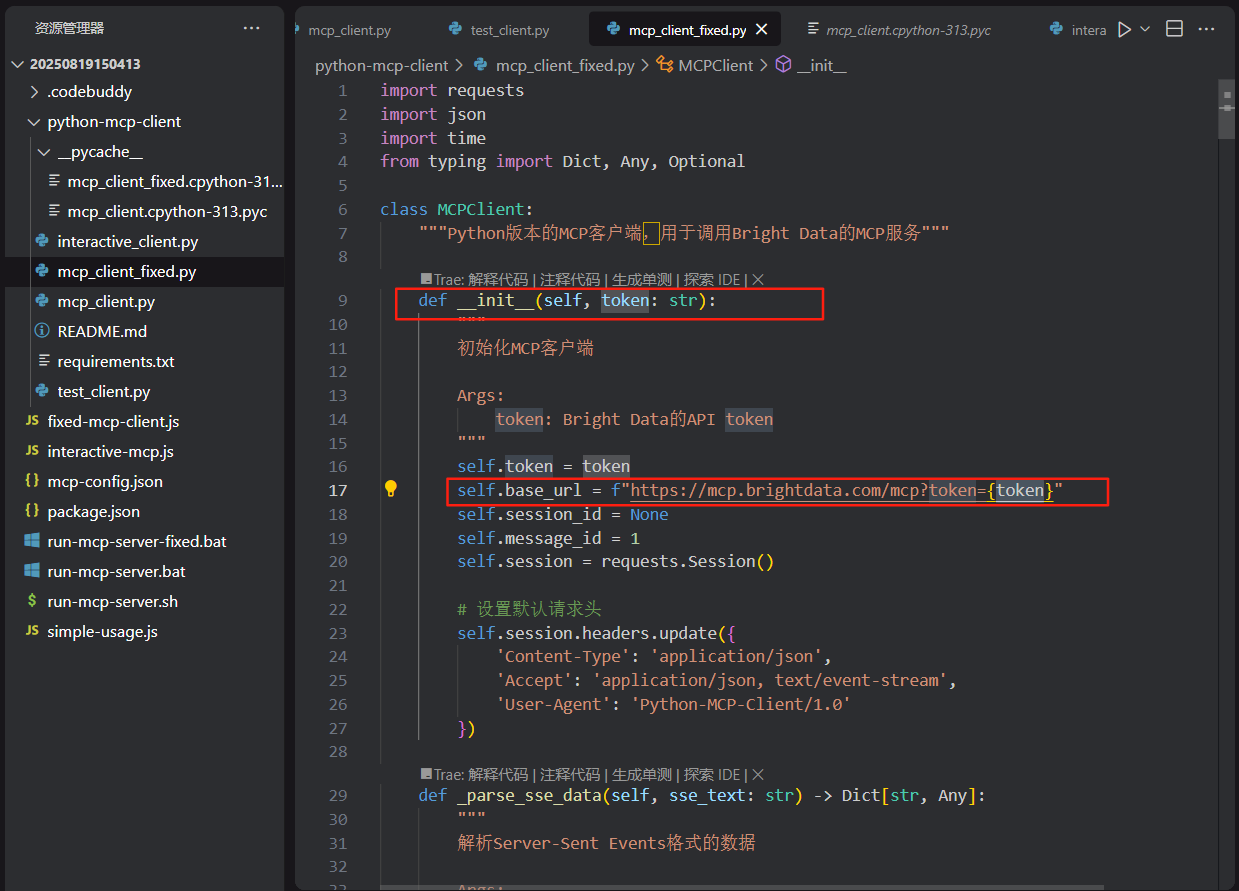The width and height of the screenshot is (1239, 891).
Task: Click 'import requests' on line 1
Action: pyautogui.click(x=452, y=91)
